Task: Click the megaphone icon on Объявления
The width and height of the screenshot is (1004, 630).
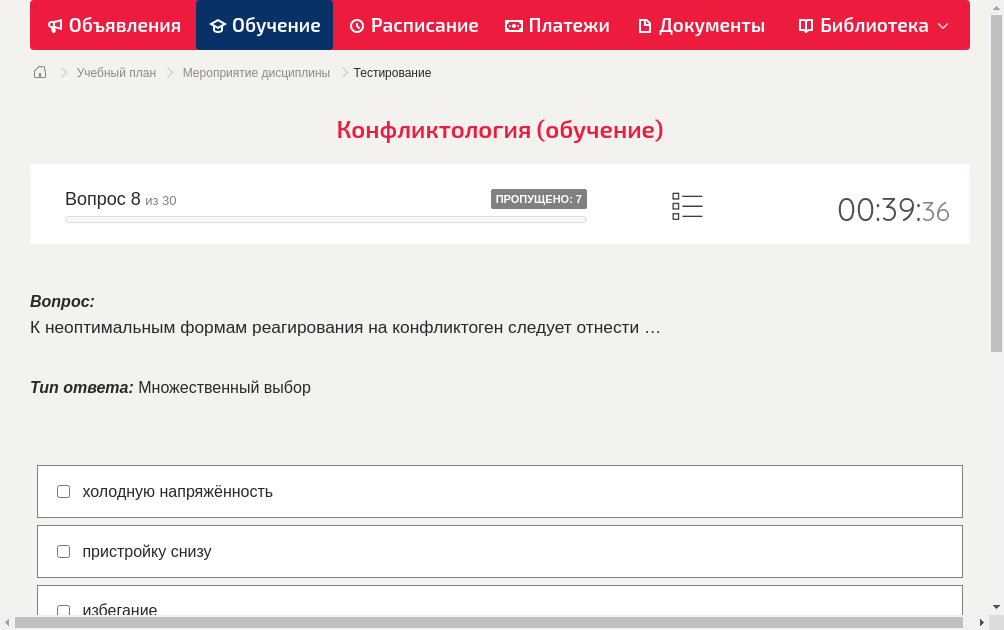Action: [54, 25]
